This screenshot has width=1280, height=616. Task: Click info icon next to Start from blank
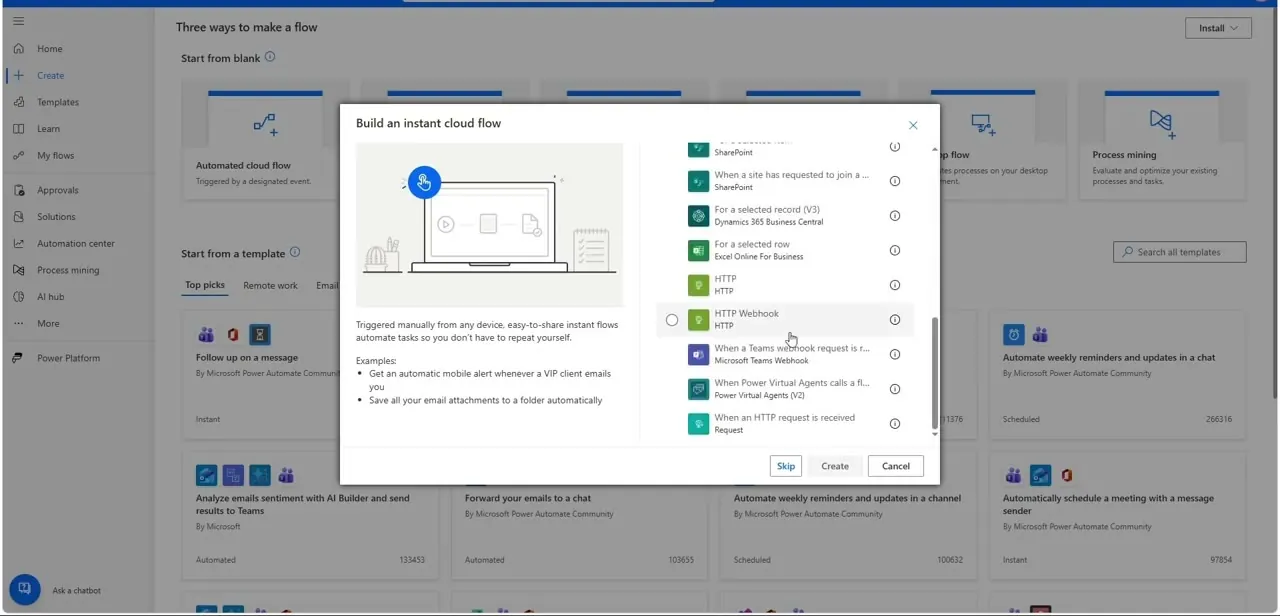pos(270,58)
